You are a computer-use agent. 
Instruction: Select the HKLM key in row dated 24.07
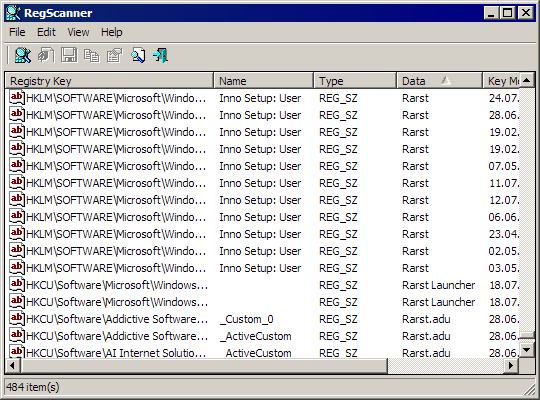(116, 98)
